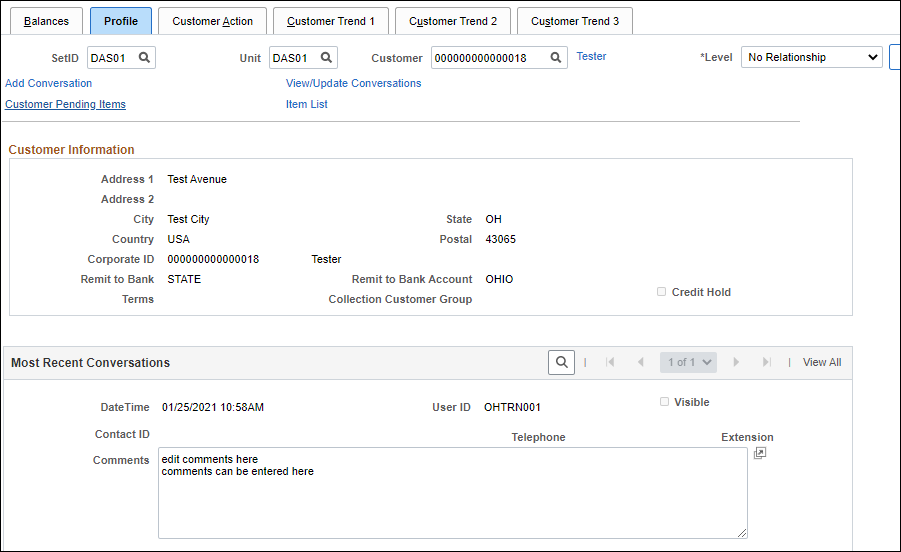Expand the Level dropdown showing No Relationship
The height and width of the screenshot is (552, 901).
point(811,58)
